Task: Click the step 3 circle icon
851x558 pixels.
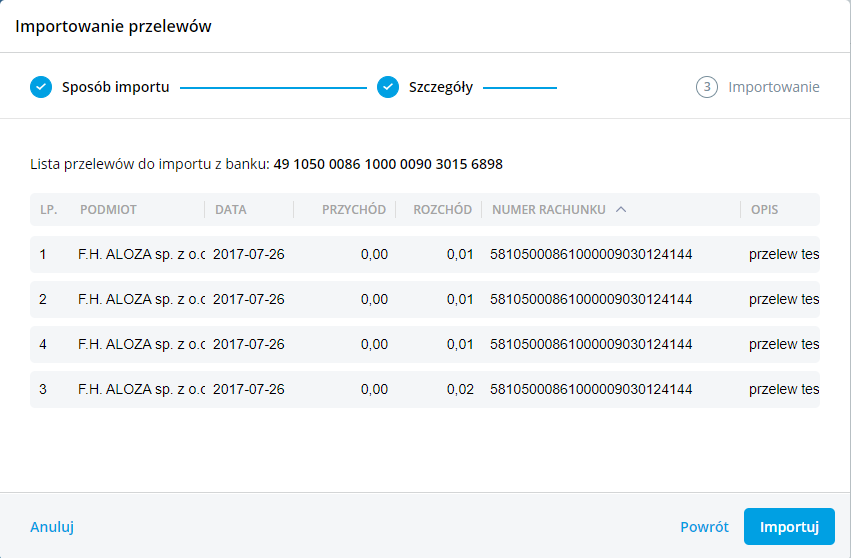Action: 707,87
